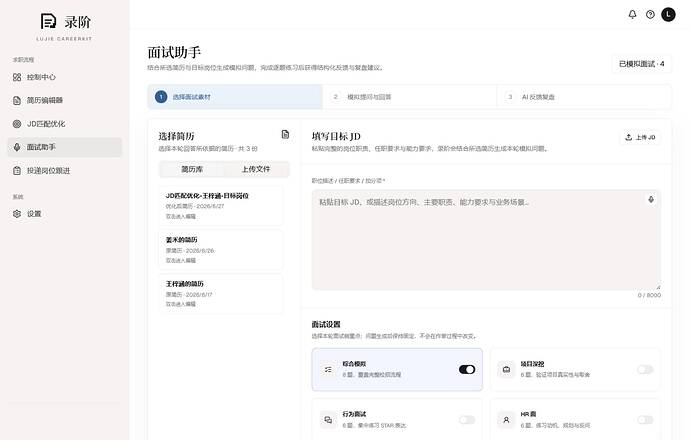Turn on 行为面试 toggle
The width and height of the screenshot is (690, 440).
coord(467,420)
